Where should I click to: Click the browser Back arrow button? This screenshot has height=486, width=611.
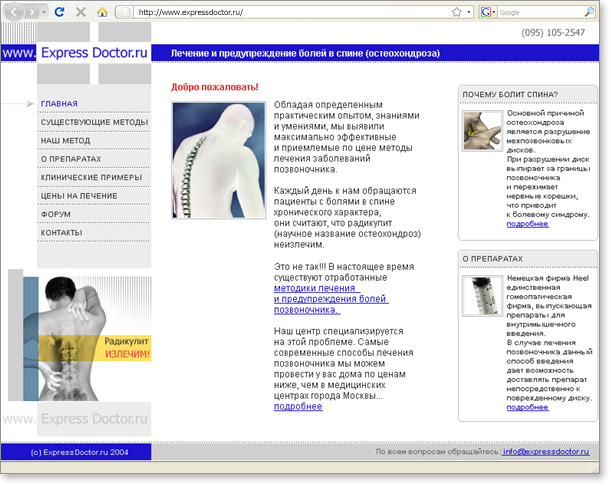pyautogui.click(x=14, y=12)
